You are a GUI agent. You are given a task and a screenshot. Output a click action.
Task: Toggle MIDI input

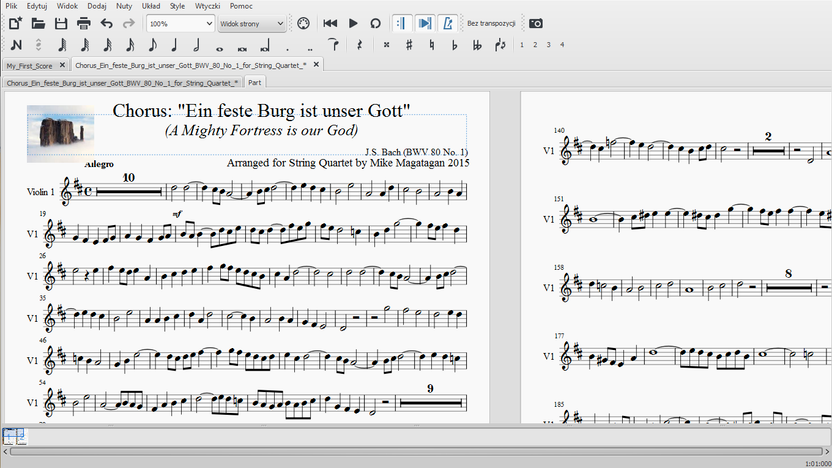click(x=304, y=23)
